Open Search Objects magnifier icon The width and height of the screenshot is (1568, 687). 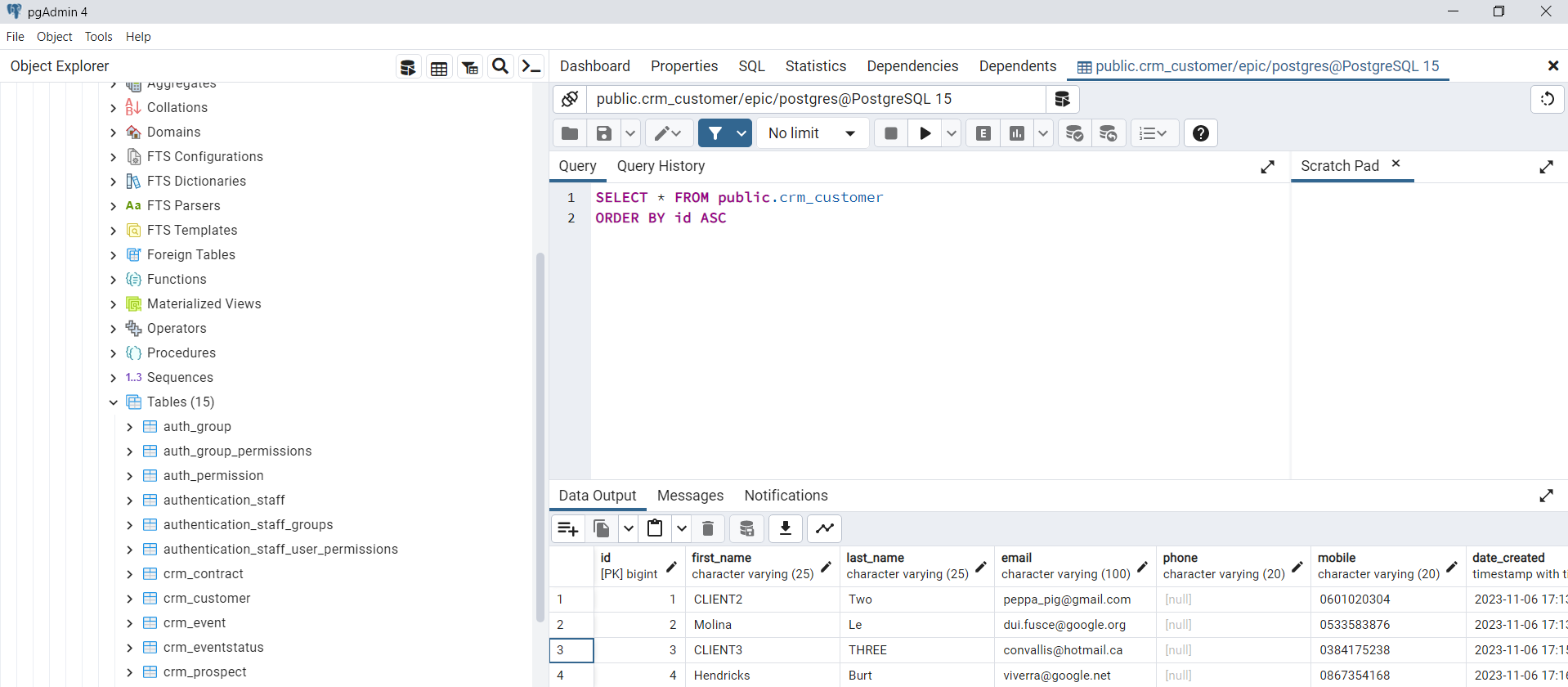pyautogui.click(x=500, y=67)
